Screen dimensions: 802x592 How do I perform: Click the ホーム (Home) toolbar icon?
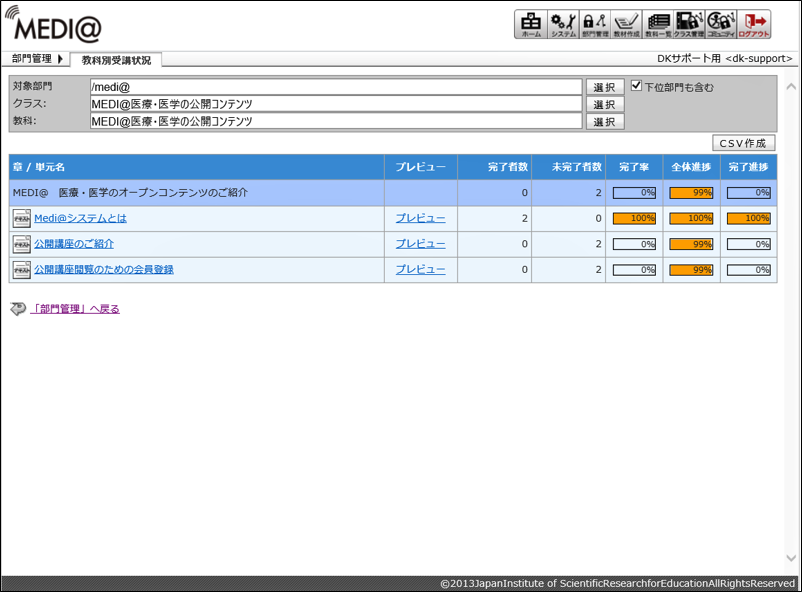(x=531, y=25)
